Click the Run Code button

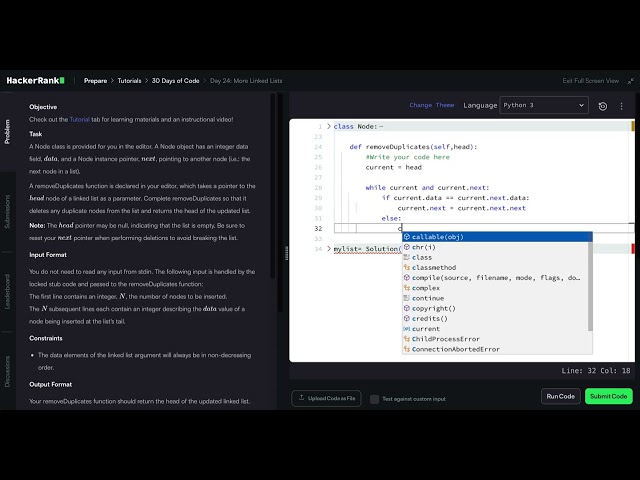[x=560, y=396]
